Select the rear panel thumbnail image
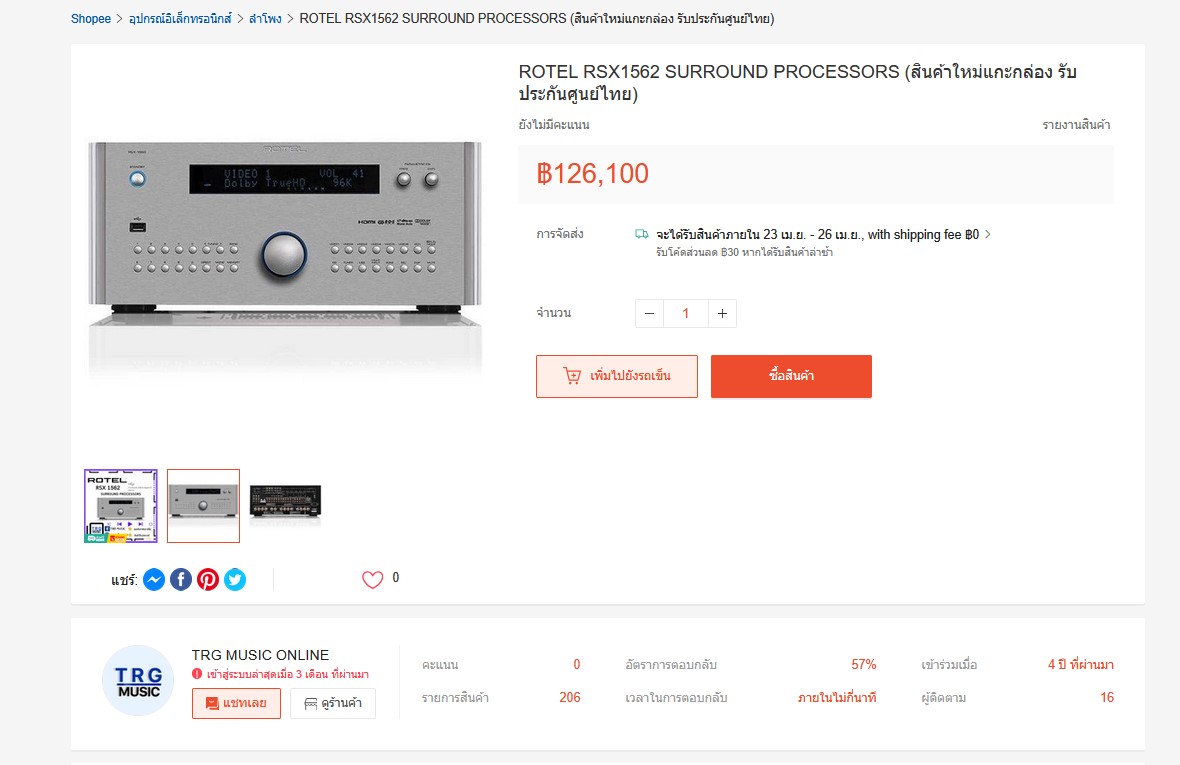 pos(285,506)
